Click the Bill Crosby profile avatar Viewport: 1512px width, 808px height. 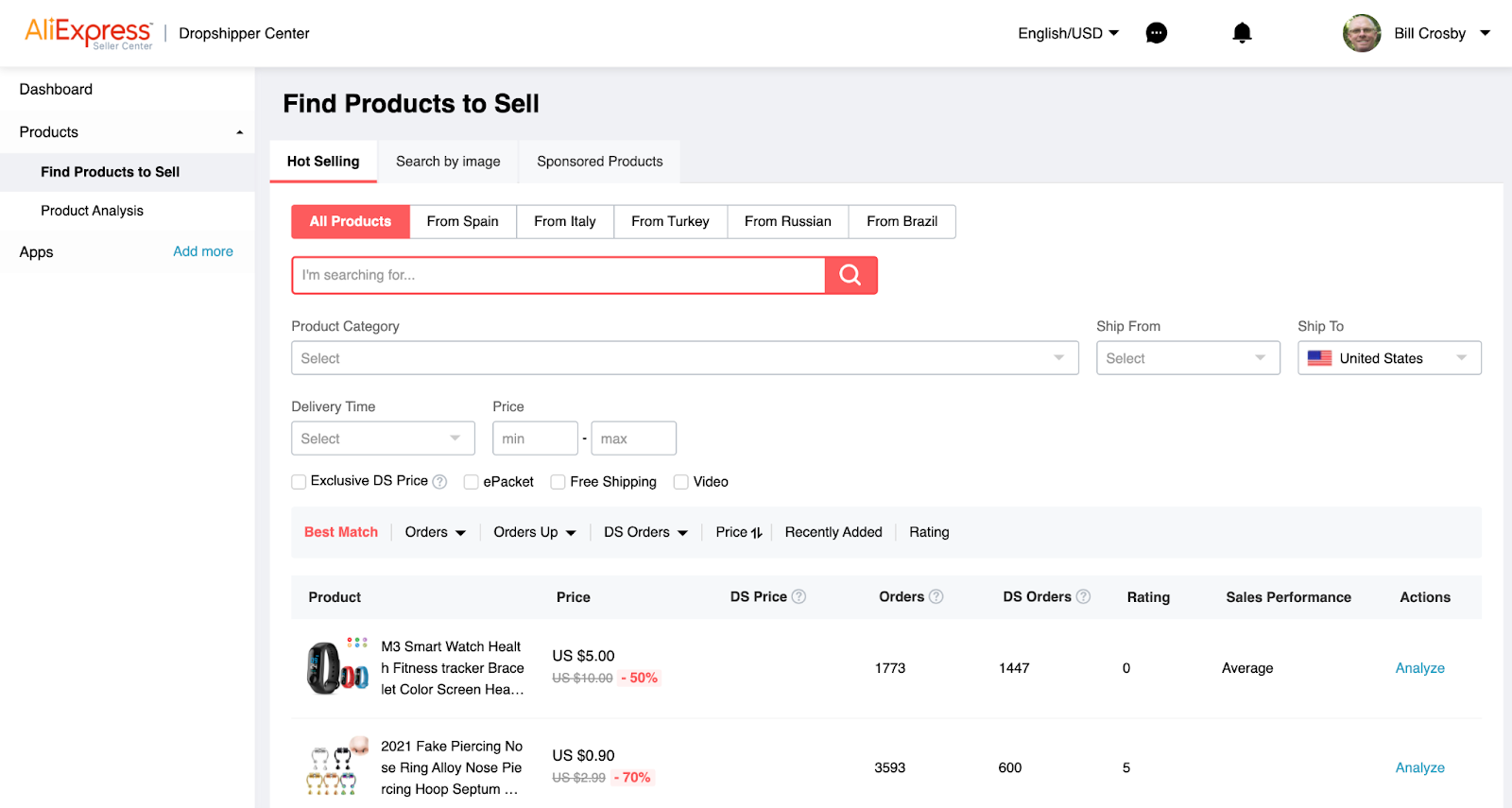click(1361, 33)
